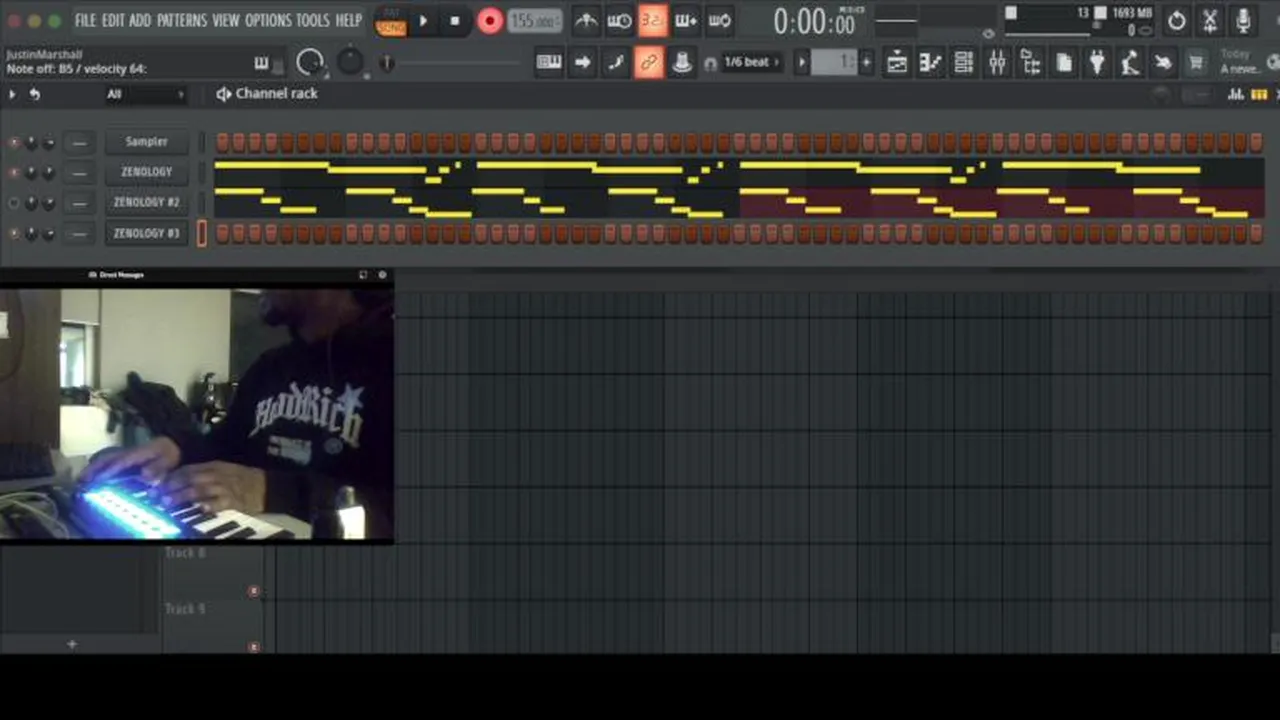Open the OPTIONS menu

pyautogui.click(x=267, y=20)
